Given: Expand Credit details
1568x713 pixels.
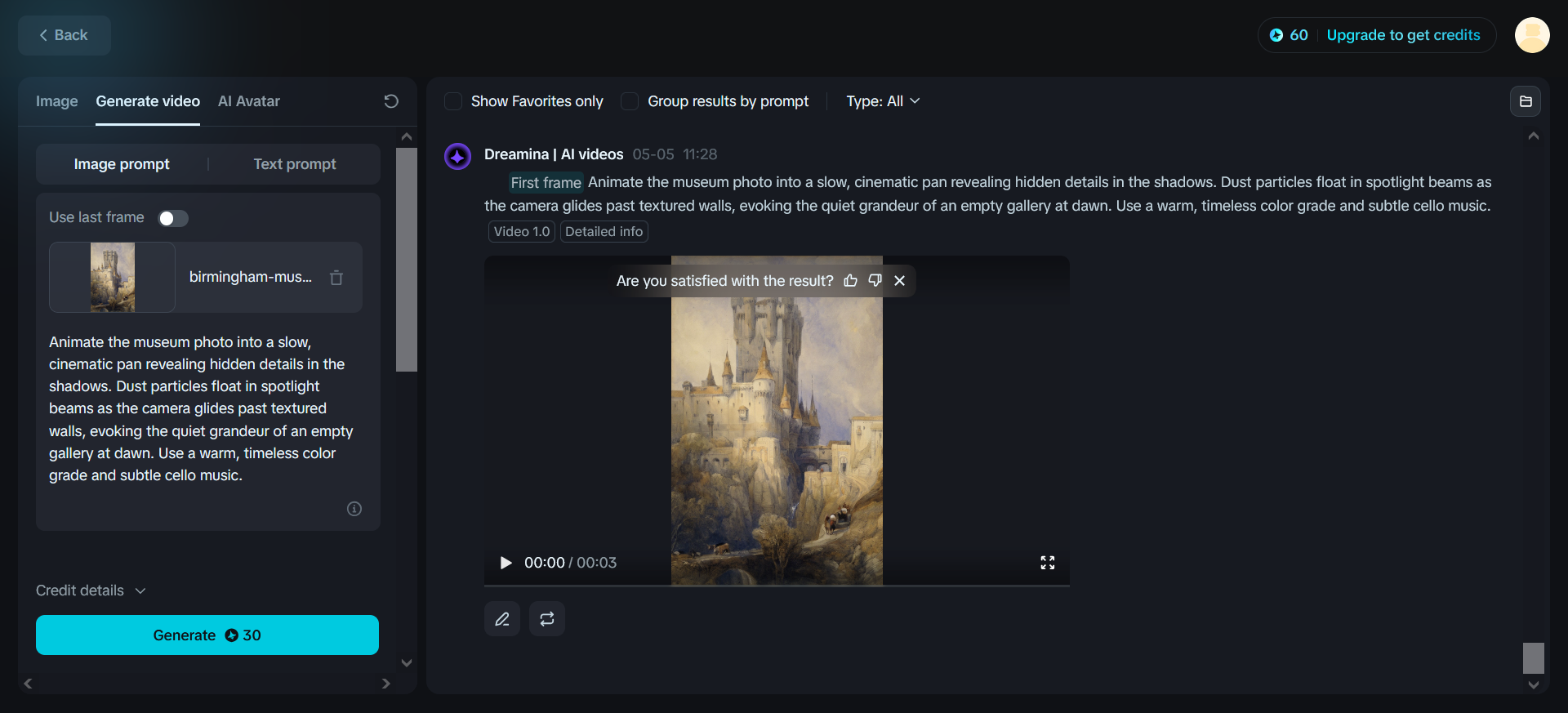Looking at the screenshot, I should 91,590.
